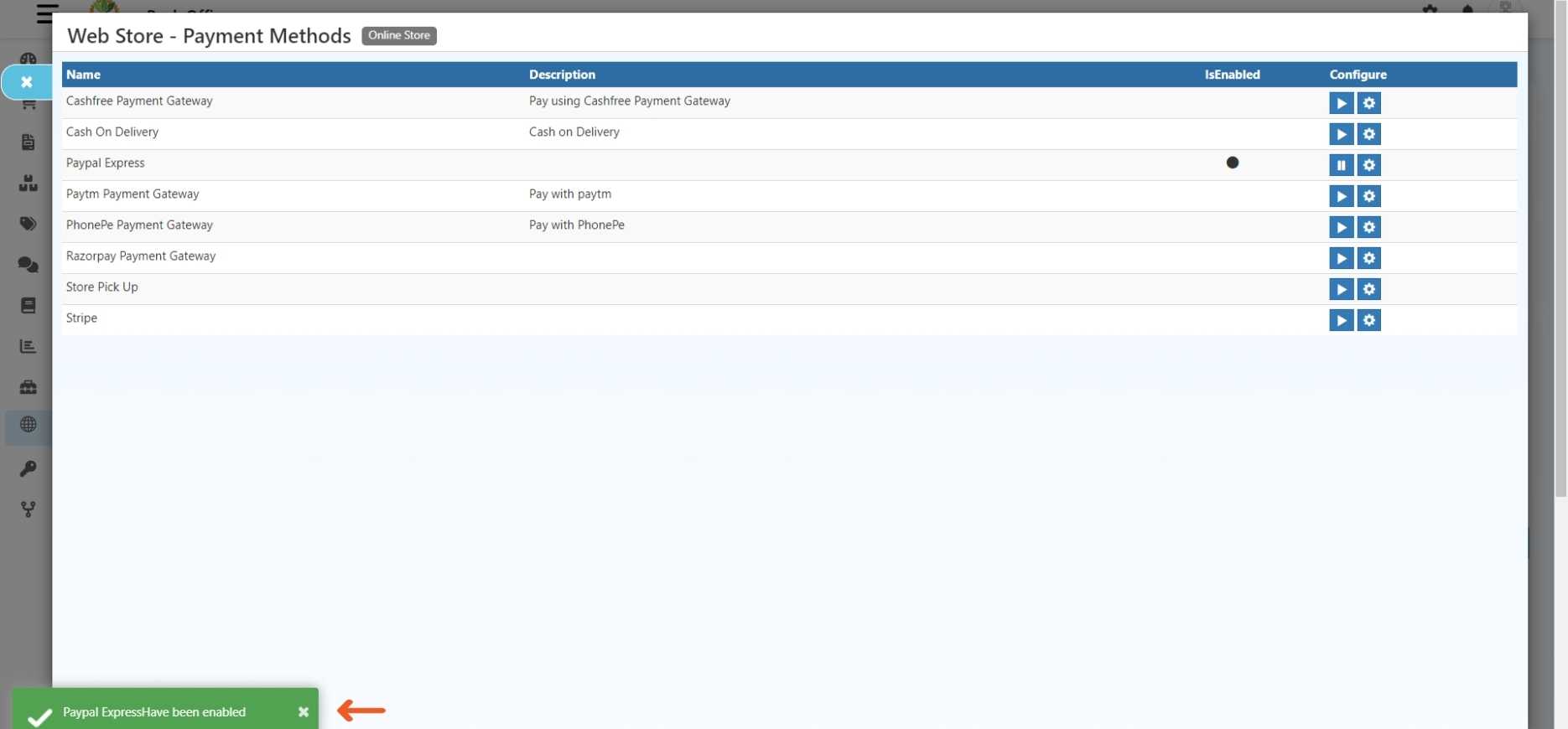The width and height of the screenshot is (1568, 729).
Task: Open the inventory boxes sidebar icon
Action: (x=29, y=184)
